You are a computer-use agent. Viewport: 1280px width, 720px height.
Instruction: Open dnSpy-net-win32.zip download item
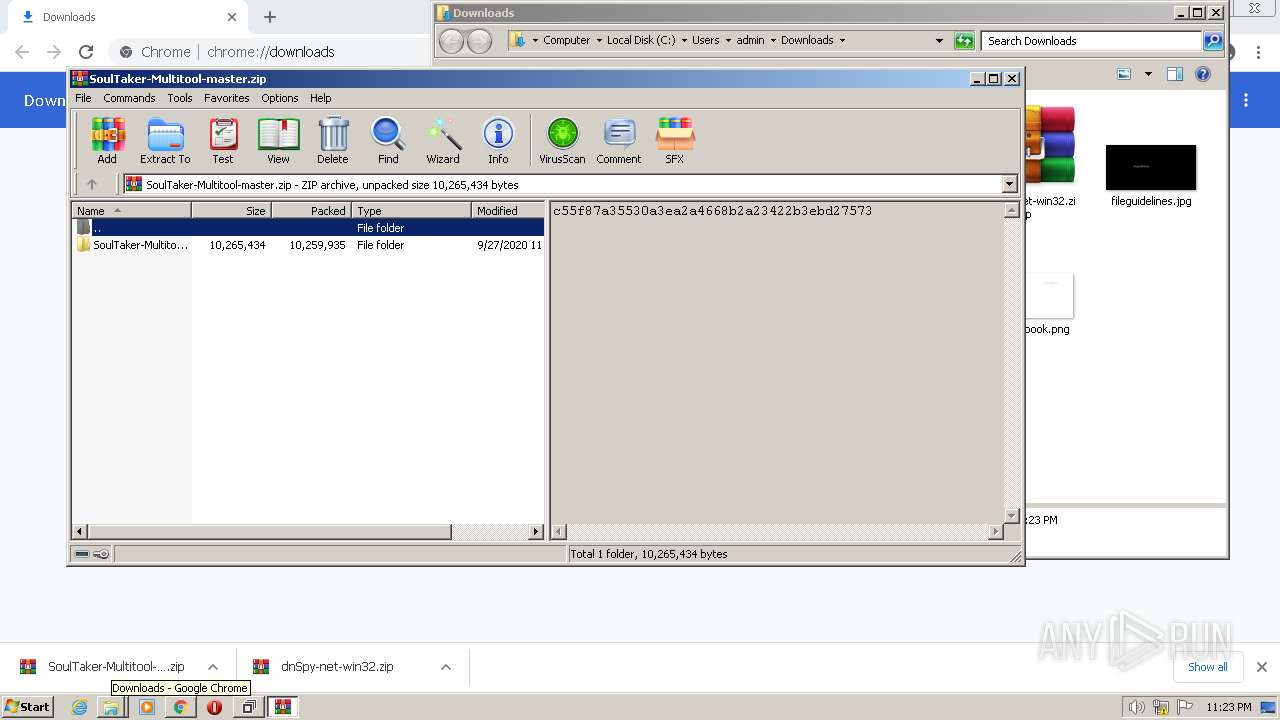coord(337,667)
